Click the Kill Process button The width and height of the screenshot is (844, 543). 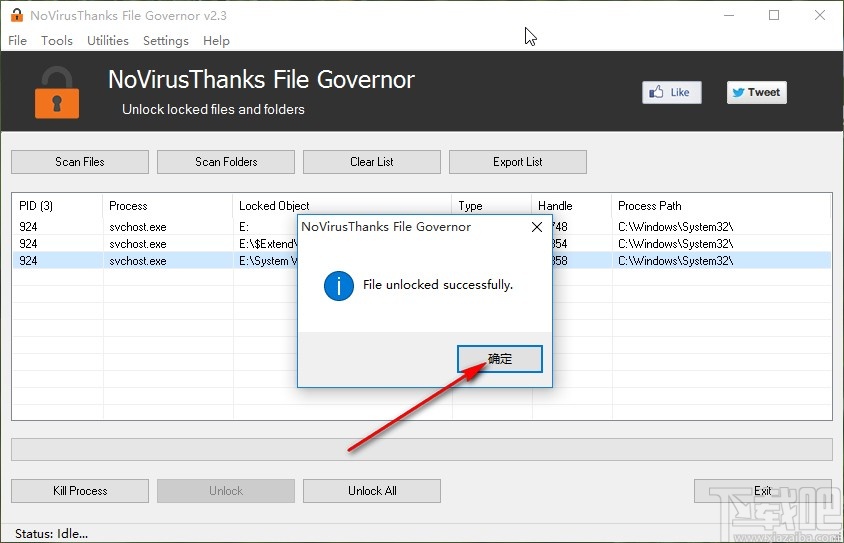(x=80, y=491)
